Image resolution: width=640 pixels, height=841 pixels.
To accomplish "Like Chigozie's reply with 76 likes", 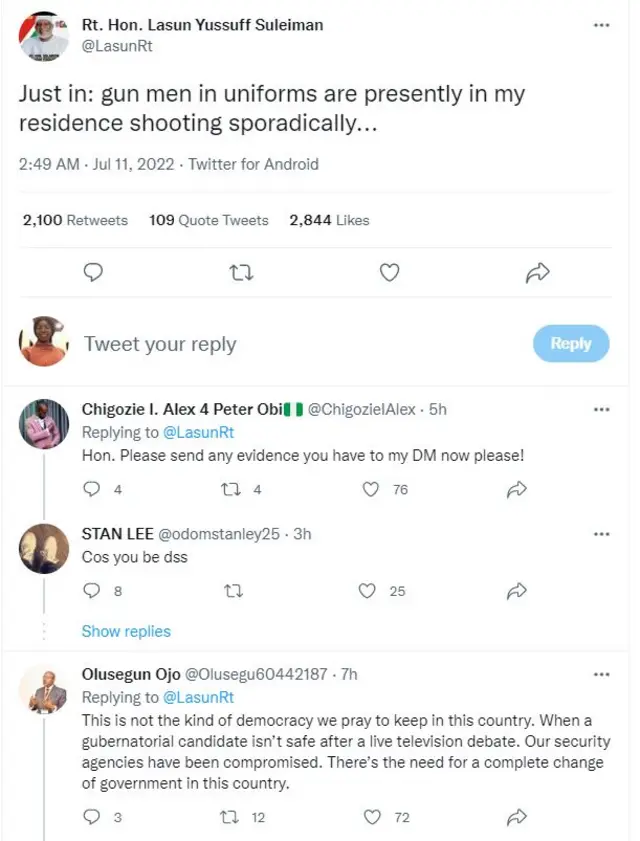I will [x=371, y=490].
